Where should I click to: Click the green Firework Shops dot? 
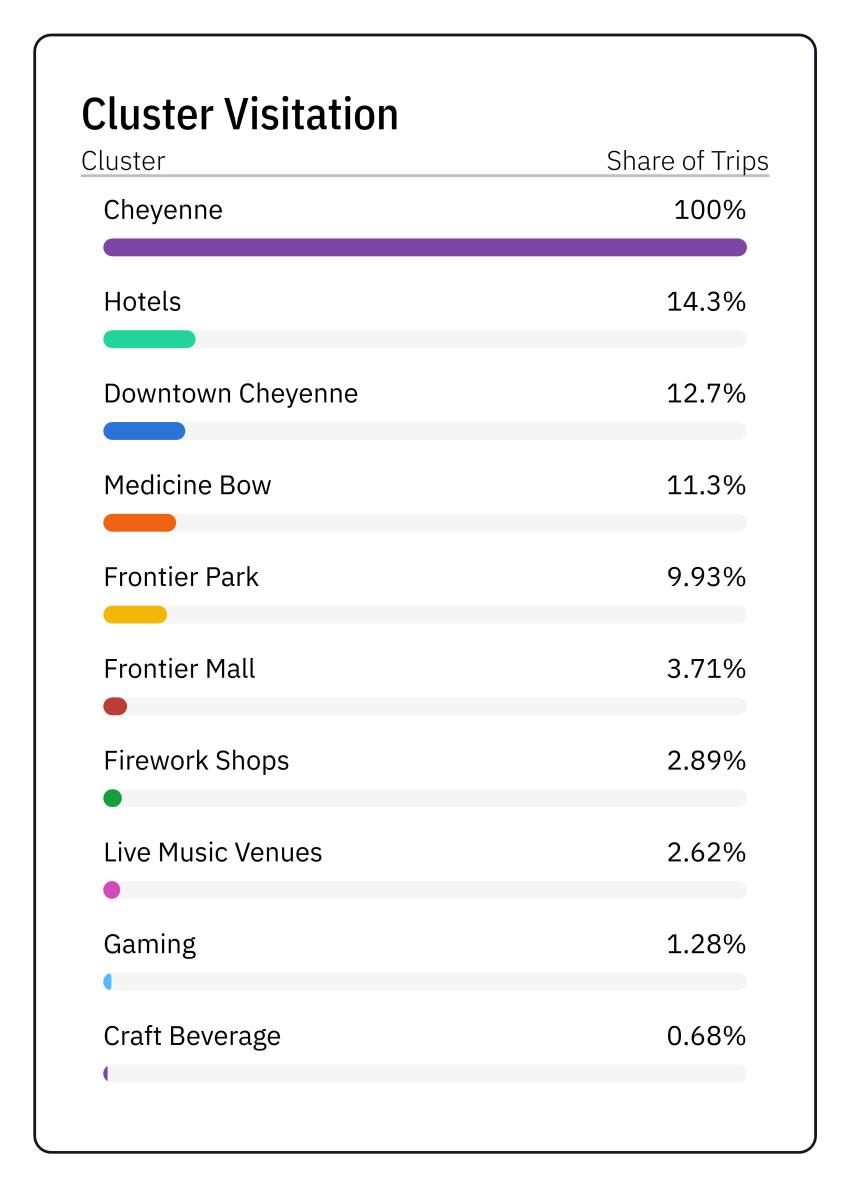click(113, 798)
